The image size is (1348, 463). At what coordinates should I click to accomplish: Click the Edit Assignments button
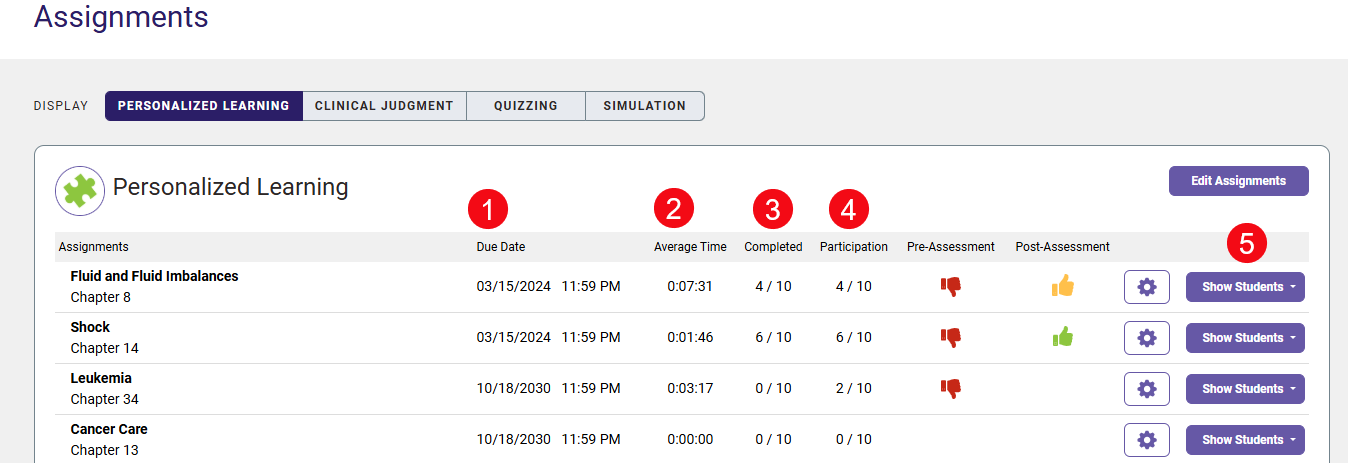coord(1238,181)
